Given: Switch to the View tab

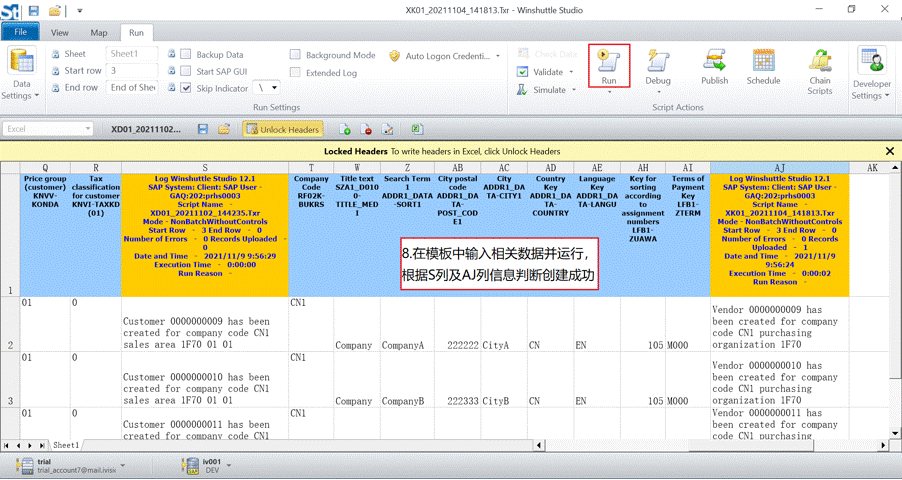Looking at the screenshot, I should (59, 33).
